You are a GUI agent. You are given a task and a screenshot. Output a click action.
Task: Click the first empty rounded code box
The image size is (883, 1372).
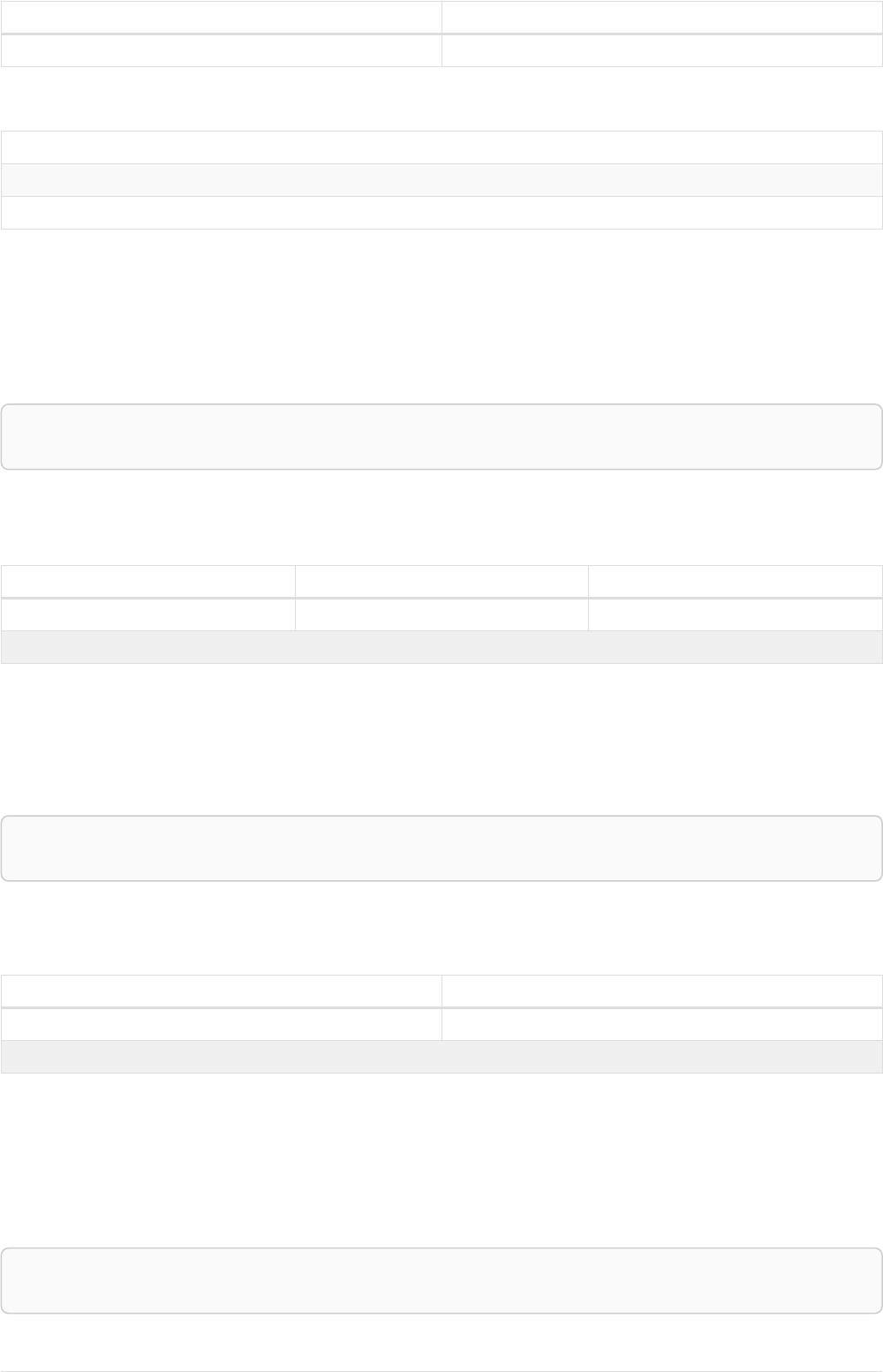(x=441, y=437)
